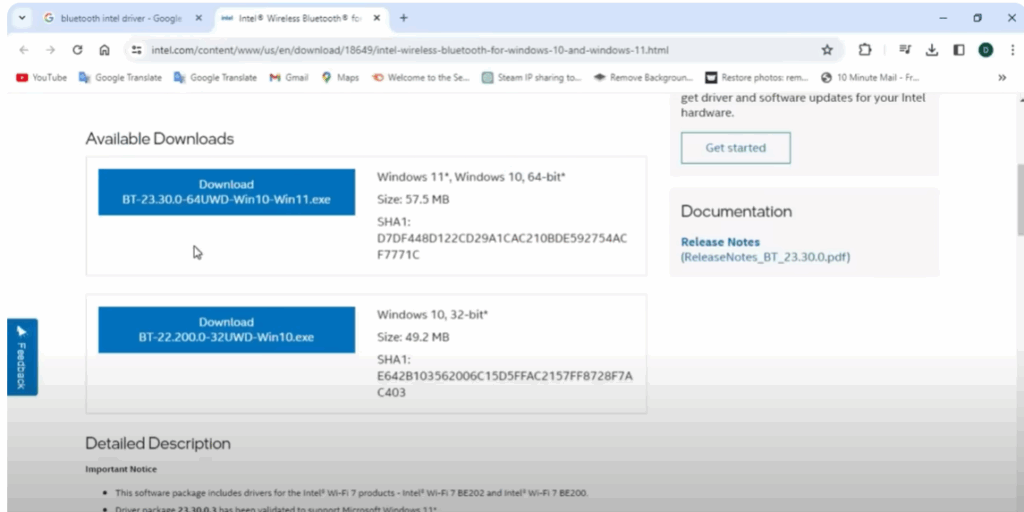The width and height of the screenshot is (1024, 512).
Task: Download BT-23.30.0-64UWD-Win10-Win11.exe
Action: [x=226, y=191]
